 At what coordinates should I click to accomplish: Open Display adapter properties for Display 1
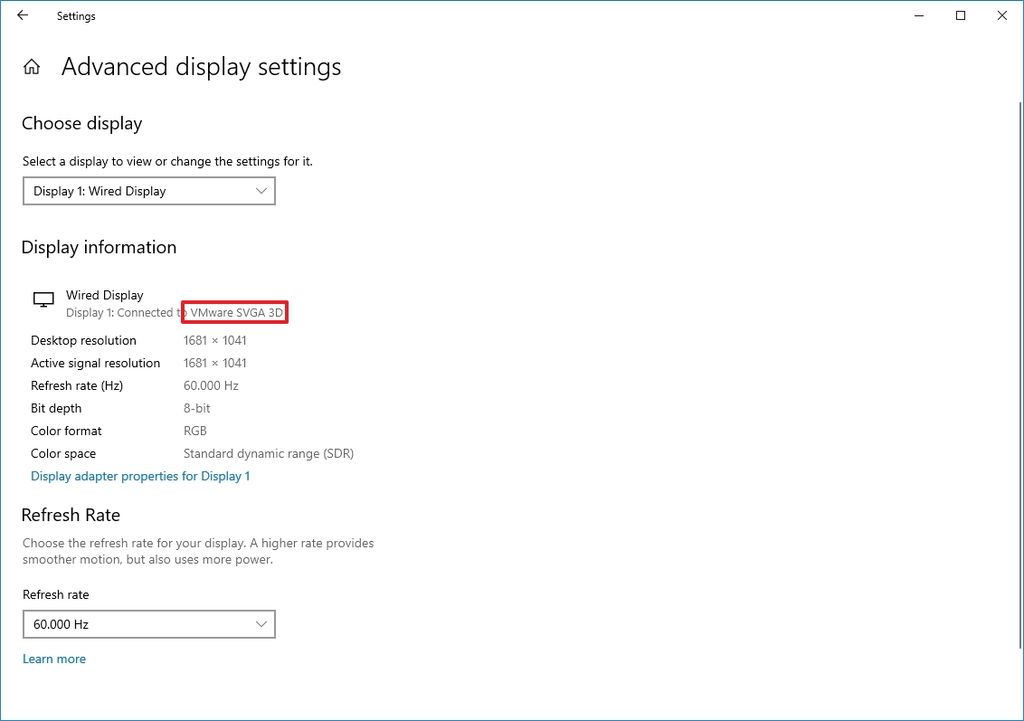[x=140, y=476]
